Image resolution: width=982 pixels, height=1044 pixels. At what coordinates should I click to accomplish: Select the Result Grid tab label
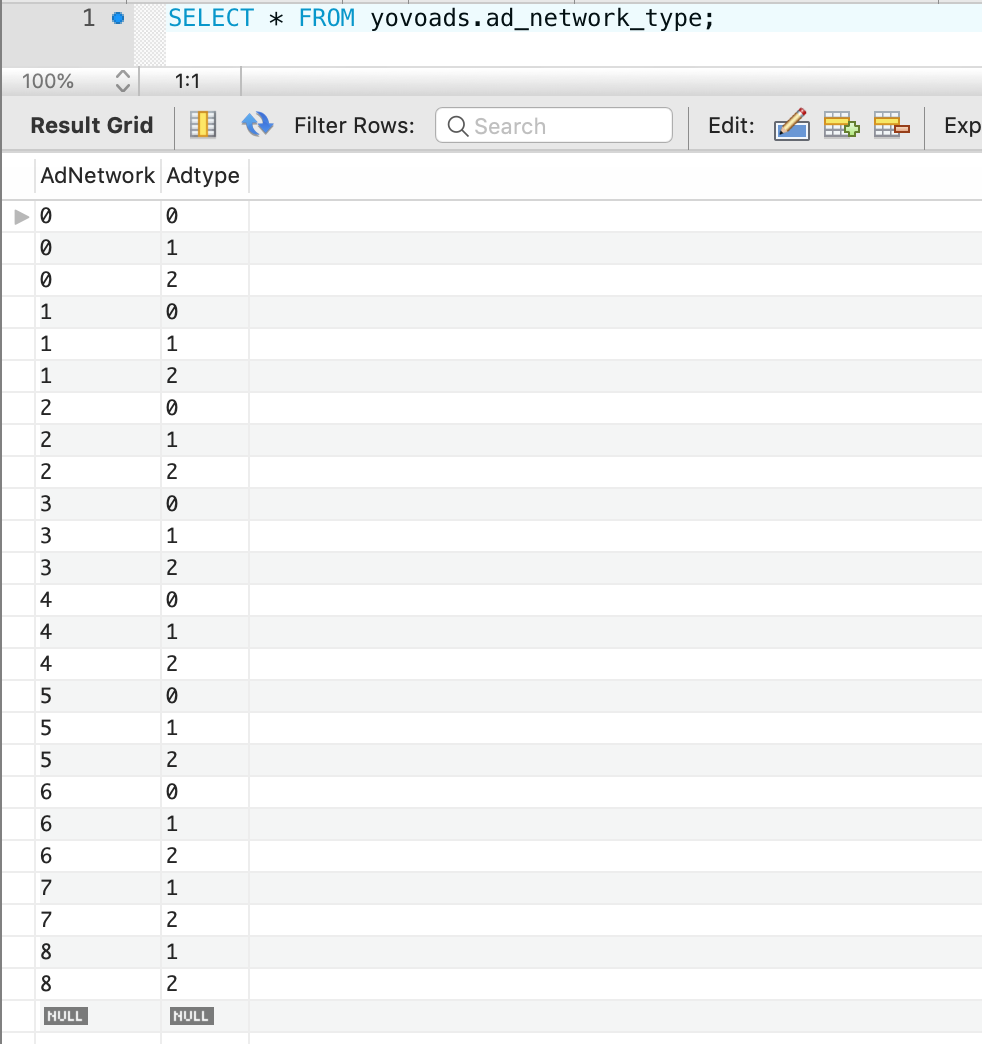pyautogui.click(x=92, y=125)
